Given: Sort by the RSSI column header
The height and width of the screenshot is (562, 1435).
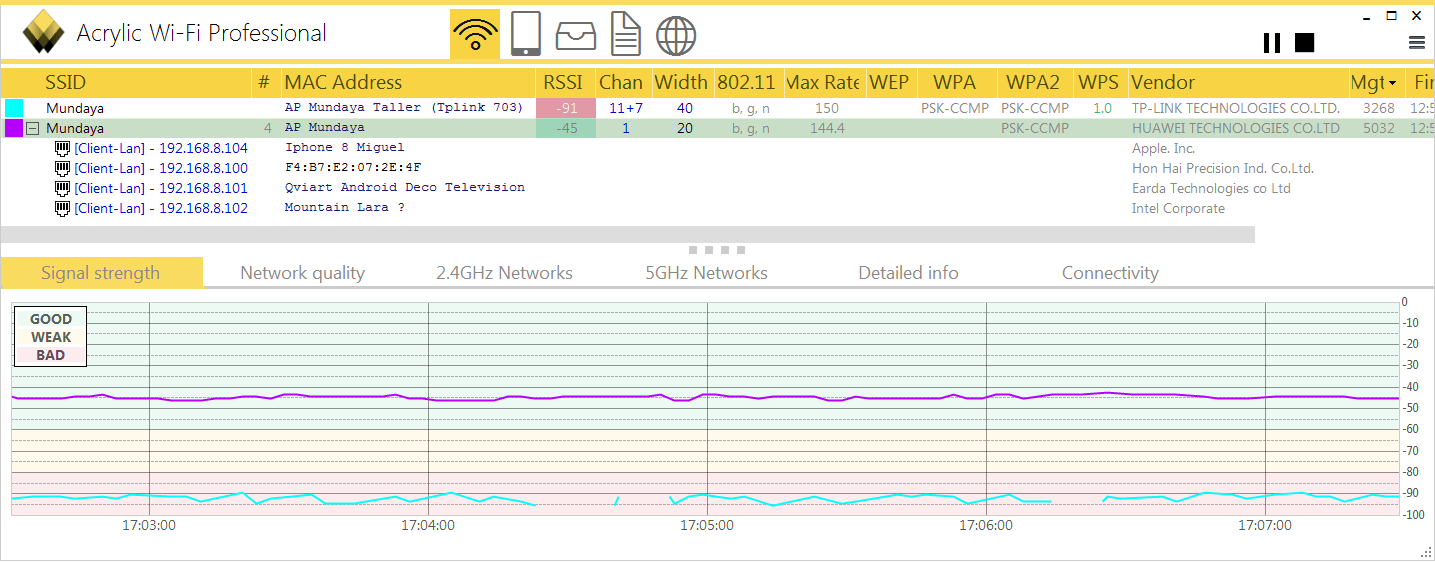Looking at the screenshot, I should point(563,83).
